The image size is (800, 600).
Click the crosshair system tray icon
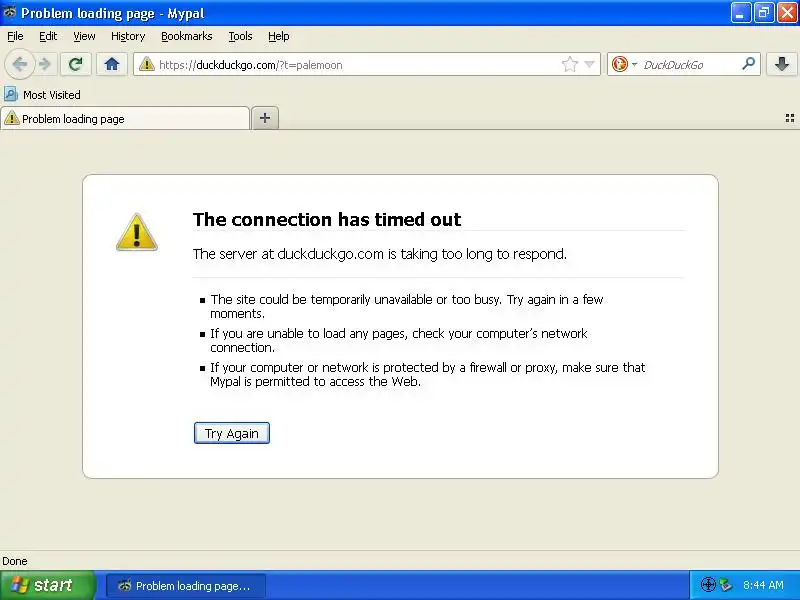tap(708, 585)
